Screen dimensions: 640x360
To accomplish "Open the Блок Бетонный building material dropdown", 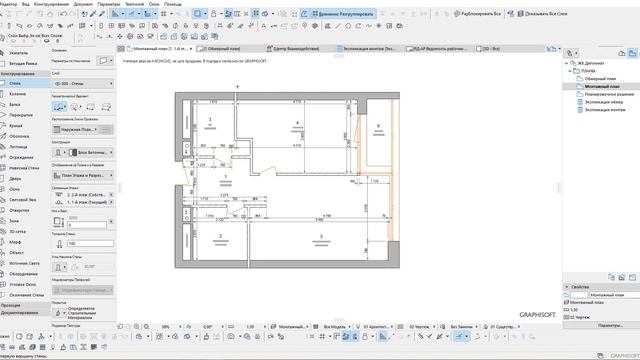I will point(91,152).
